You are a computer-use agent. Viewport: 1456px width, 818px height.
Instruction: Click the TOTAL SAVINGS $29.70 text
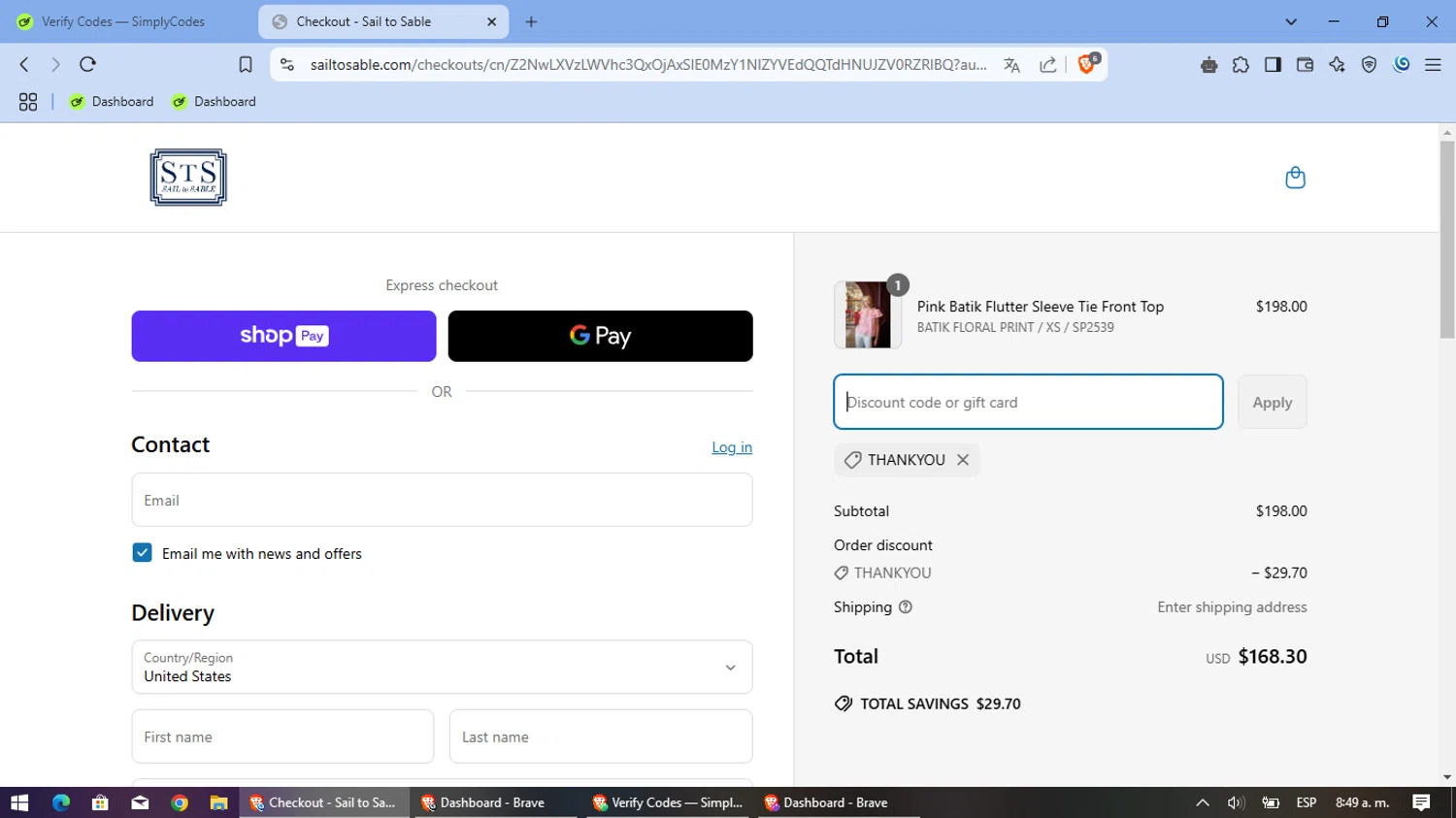940,703
